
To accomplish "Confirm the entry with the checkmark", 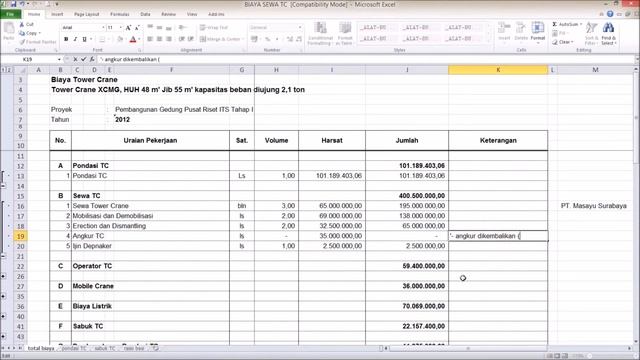I will (84, 59).
